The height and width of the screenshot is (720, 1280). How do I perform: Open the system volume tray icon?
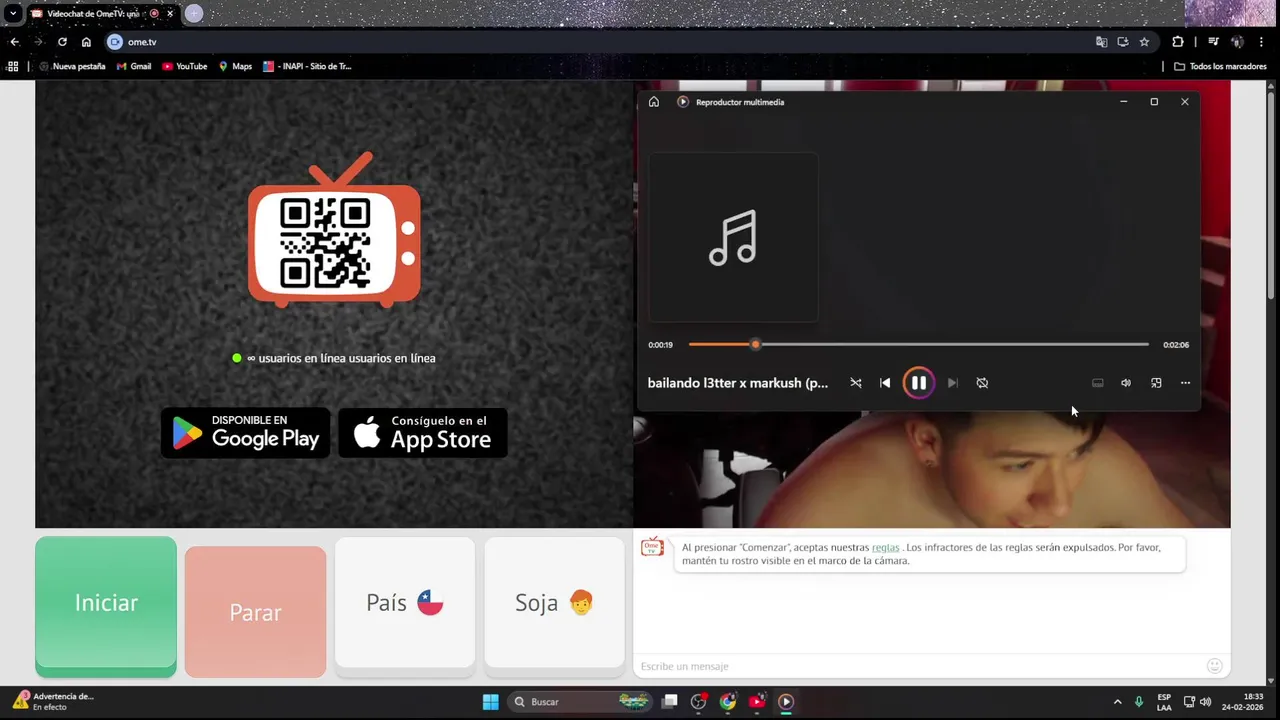tap(1205, 702)
